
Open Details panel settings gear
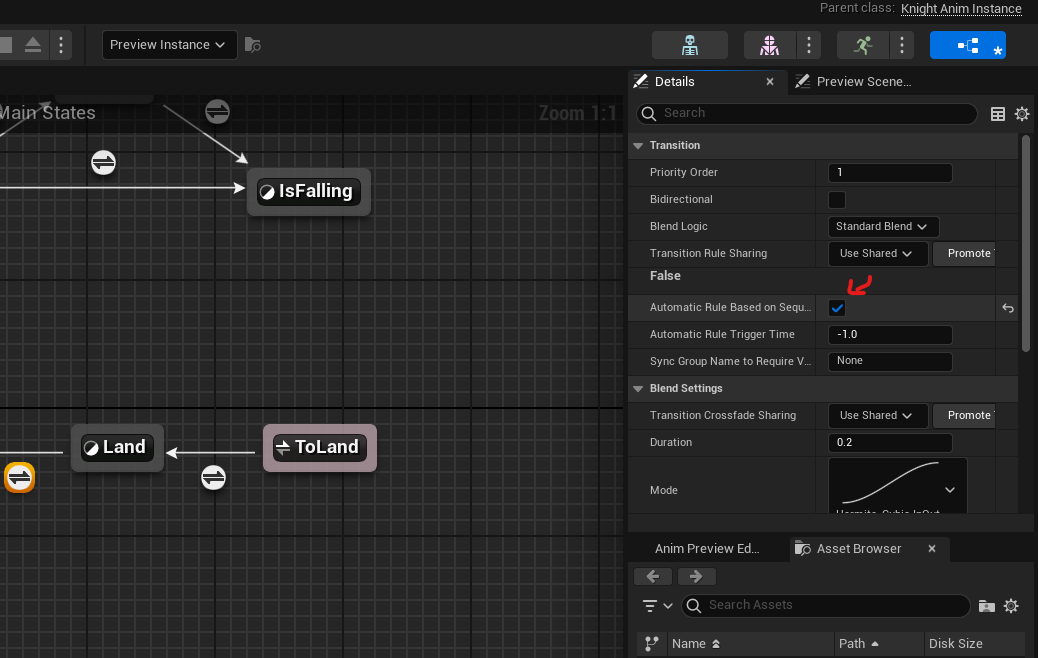point(1022,114)
